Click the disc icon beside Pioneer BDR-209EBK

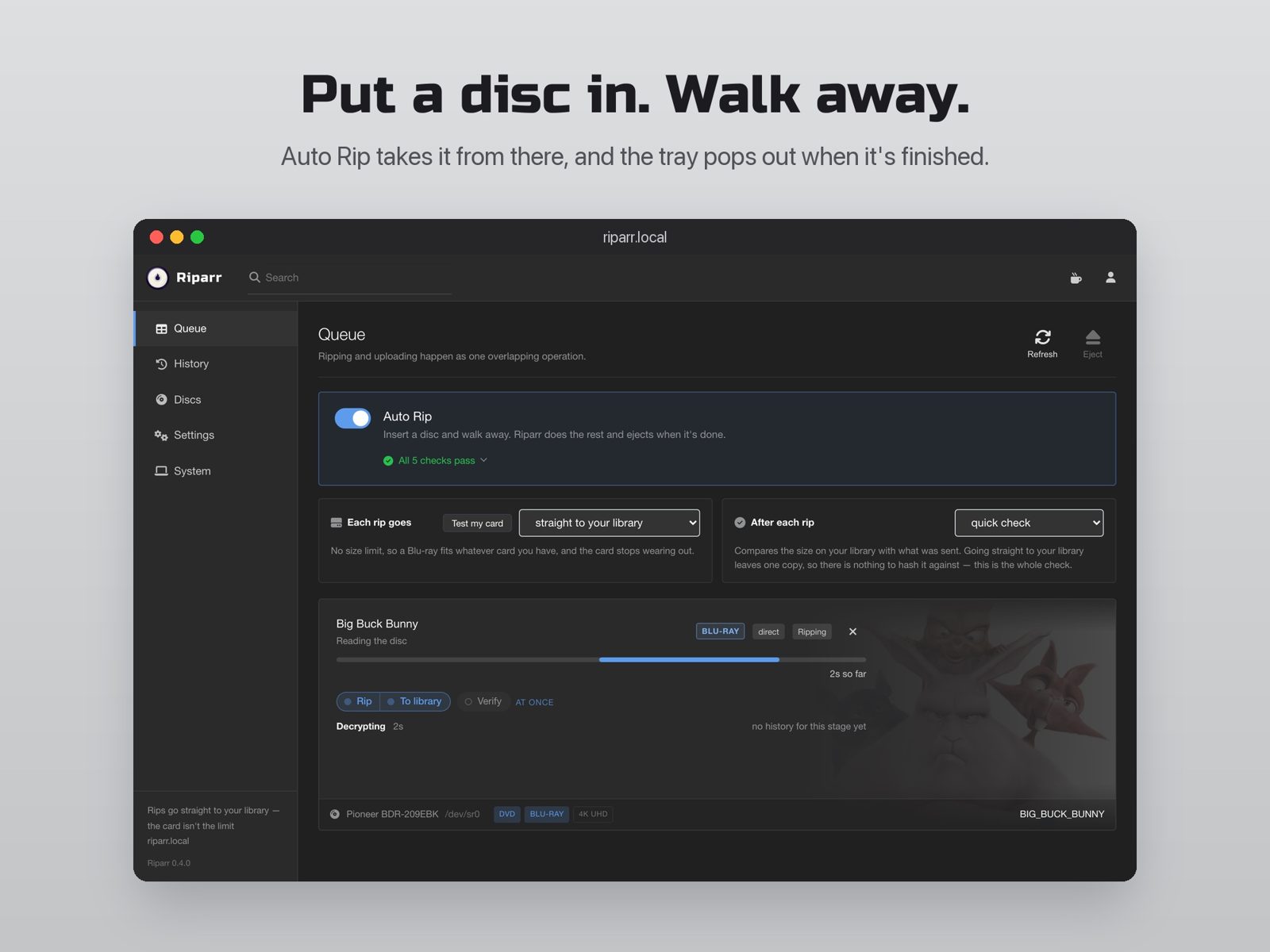coord(335,814)
